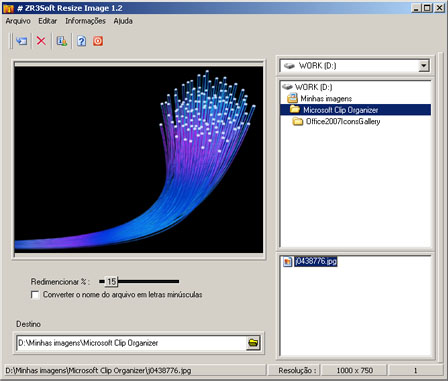Open the help question mark toolbar icon
Image resolution: width=448 pixels, height=381 pixels.
click(82, 41)
